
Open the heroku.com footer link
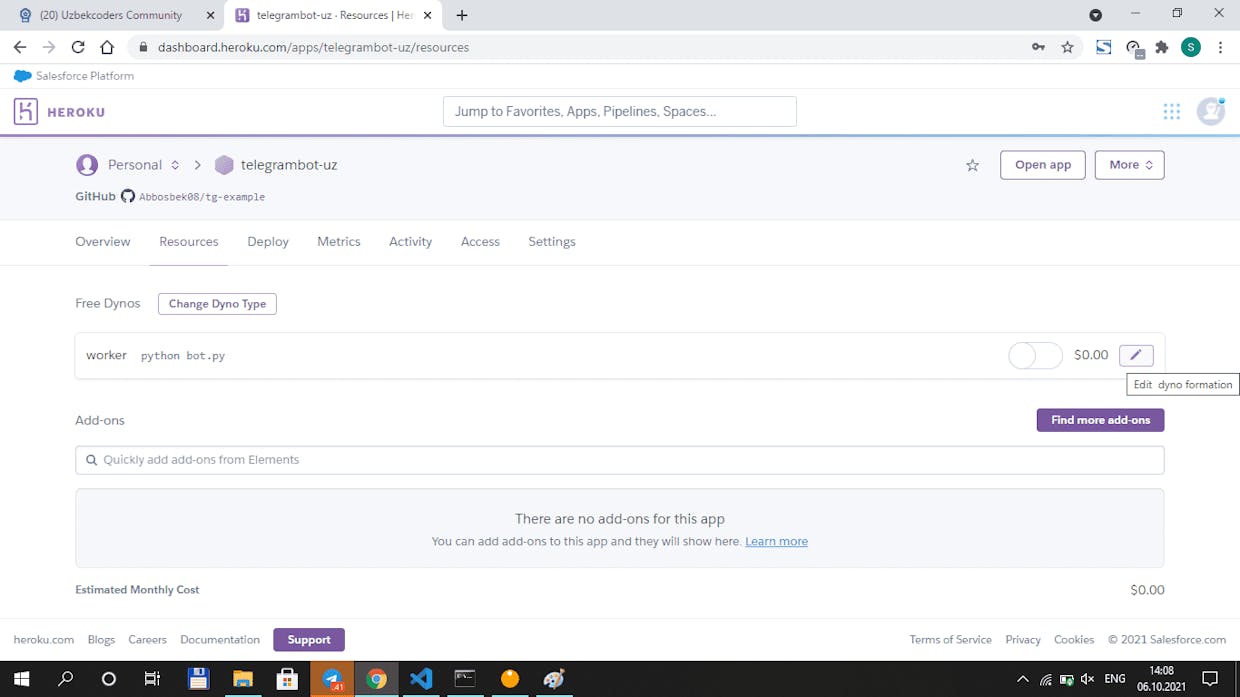pos(44,640)
